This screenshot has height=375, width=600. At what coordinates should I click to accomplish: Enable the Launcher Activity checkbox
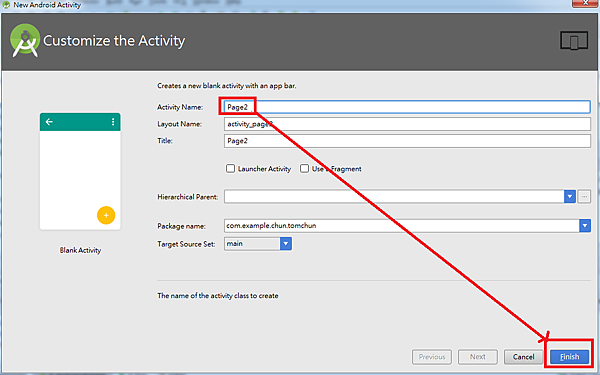point(230,169)
